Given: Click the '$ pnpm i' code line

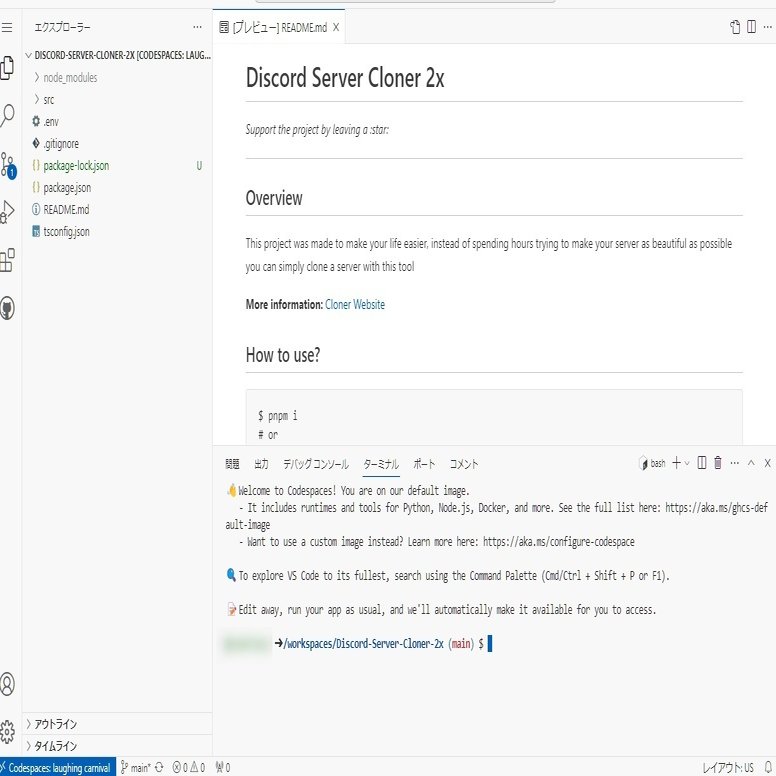Looking at the screenshot, I should click(x=277, y=416).
